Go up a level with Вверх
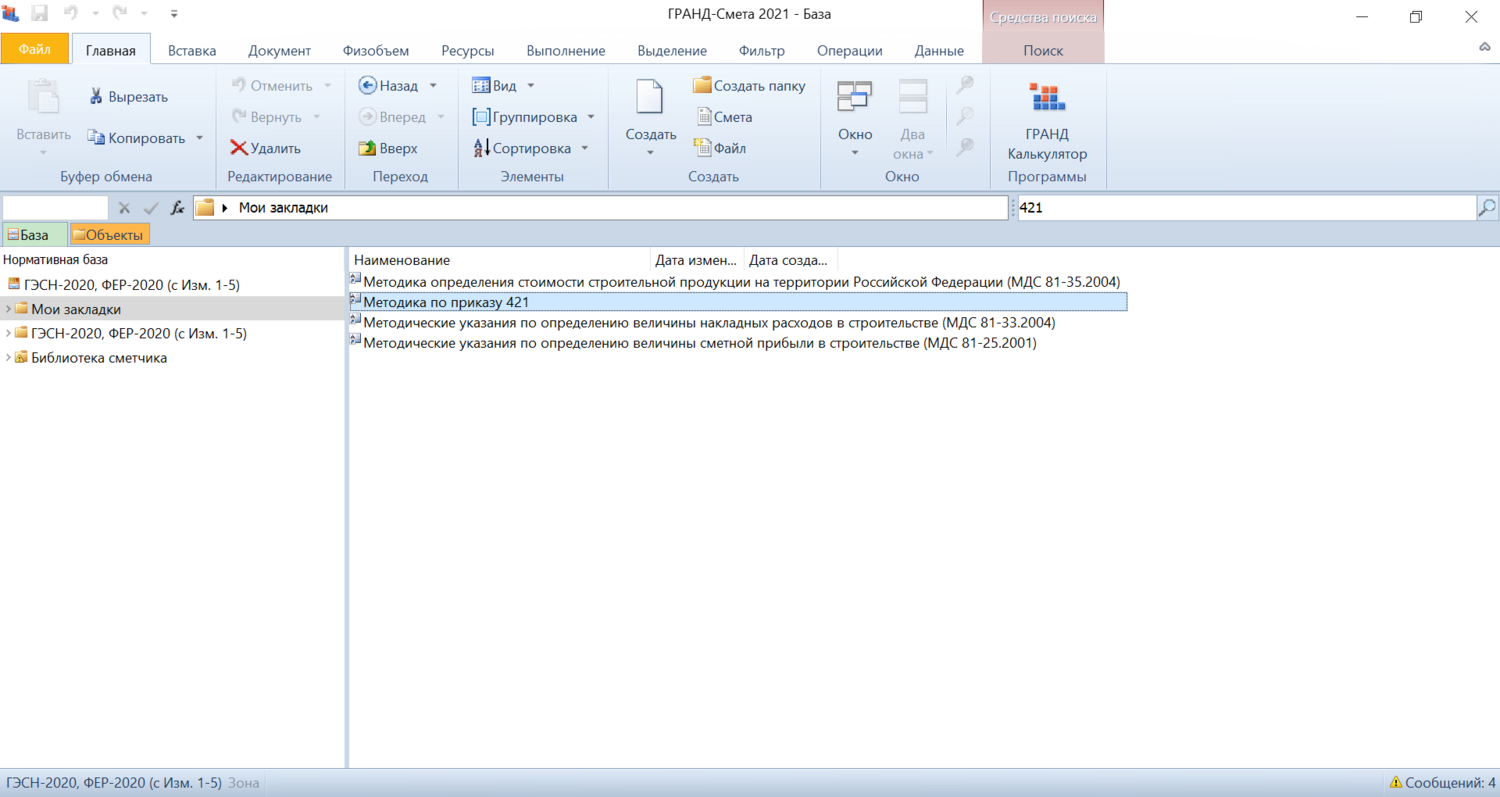The height and width of the screenshot is (797, 1500). (388, 148)
